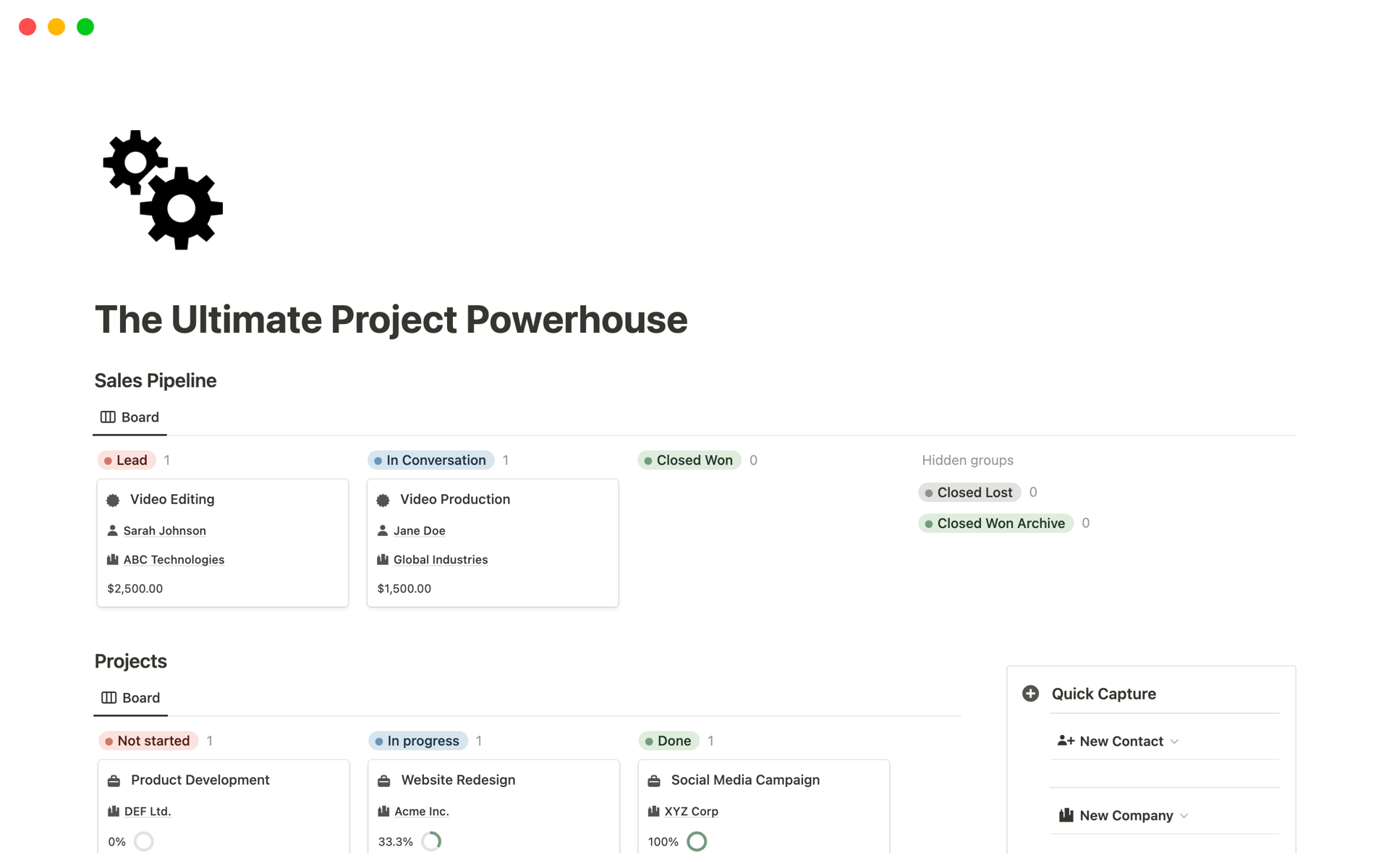Expand the New Contact chevron

point(1175,741)
